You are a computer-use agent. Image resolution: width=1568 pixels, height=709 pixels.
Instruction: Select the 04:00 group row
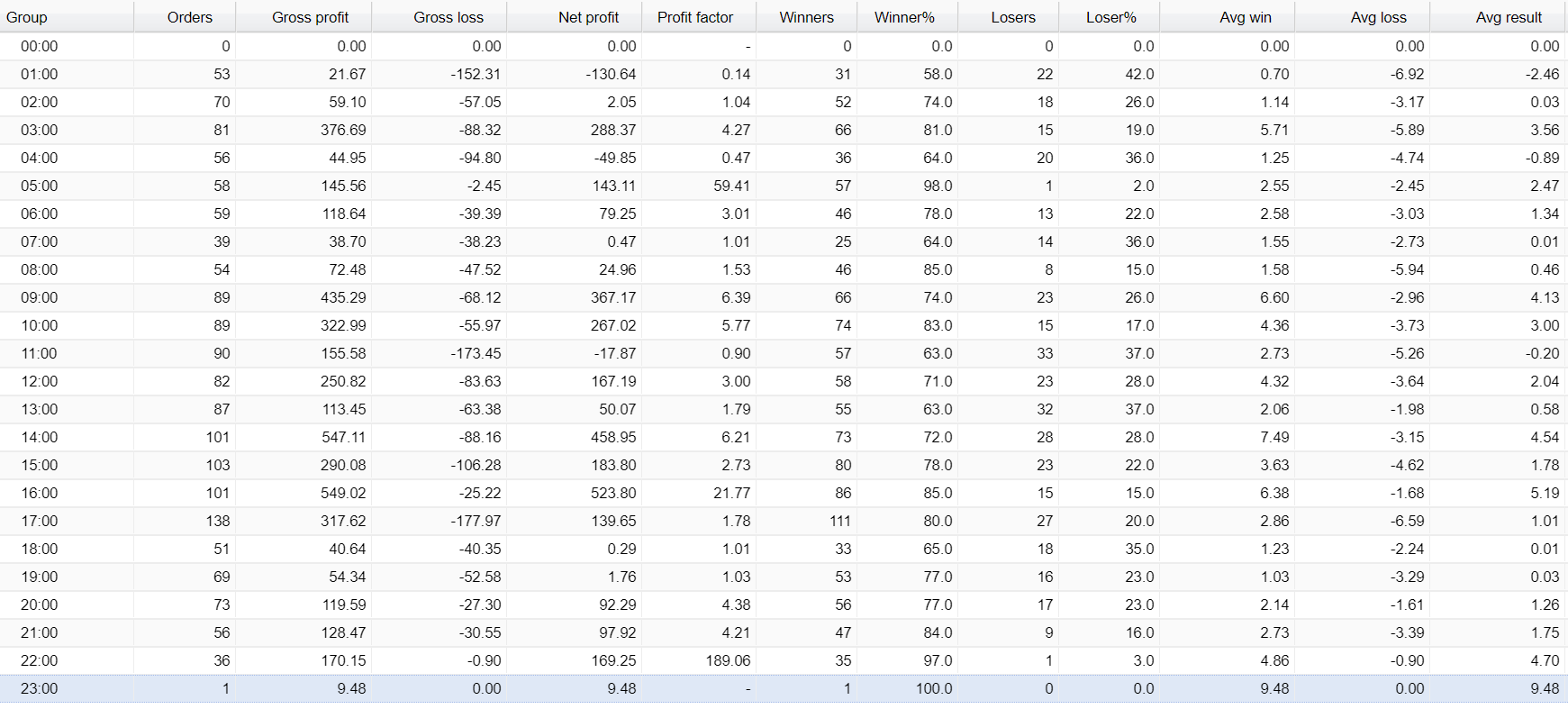(x=784, y=158)
